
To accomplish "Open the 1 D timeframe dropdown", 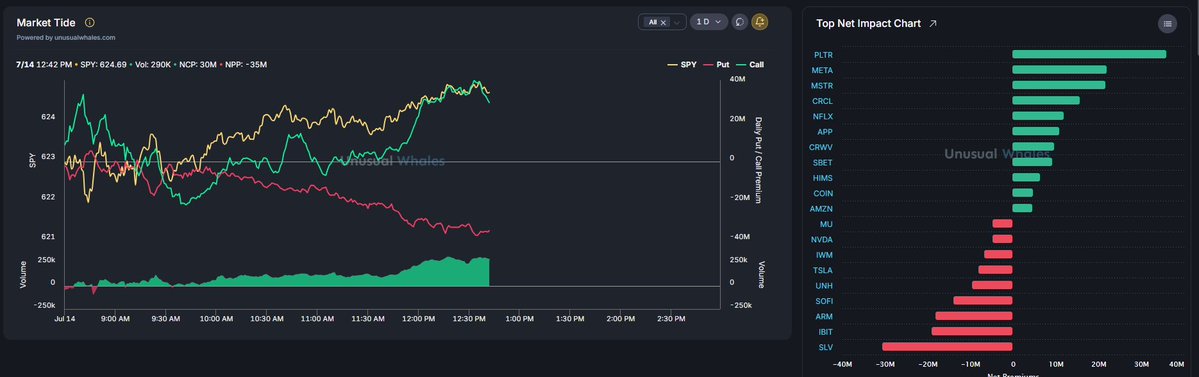I will click(x=708, y=22).
